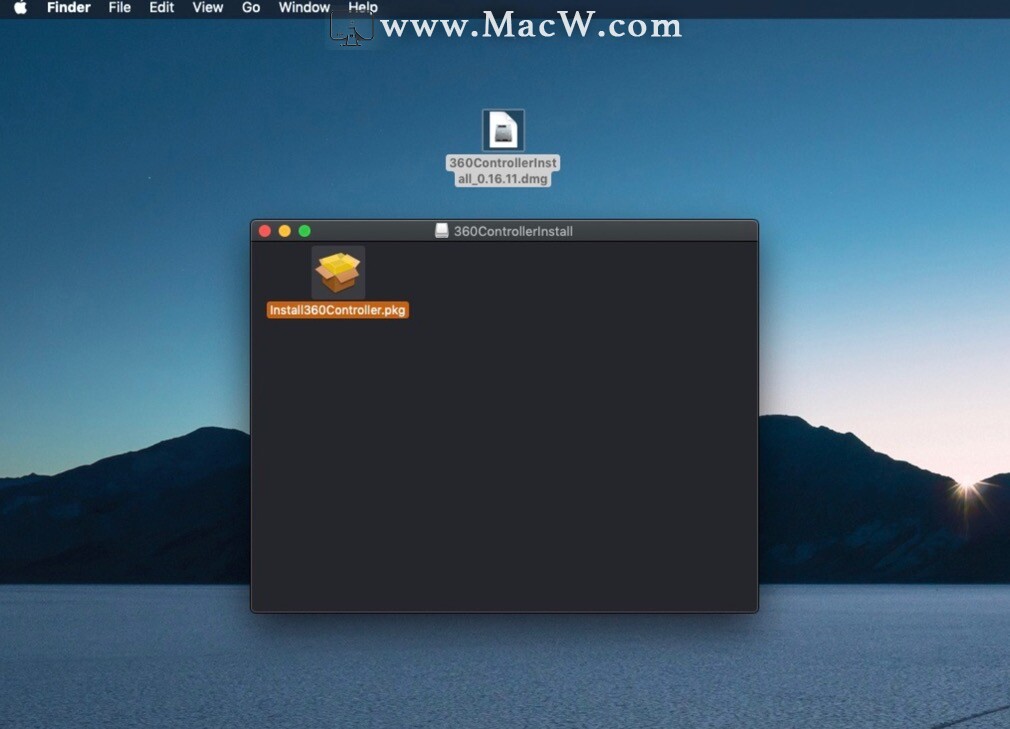
Task: Click the 360ControllerInstall window title text
Action: (513, 231)
